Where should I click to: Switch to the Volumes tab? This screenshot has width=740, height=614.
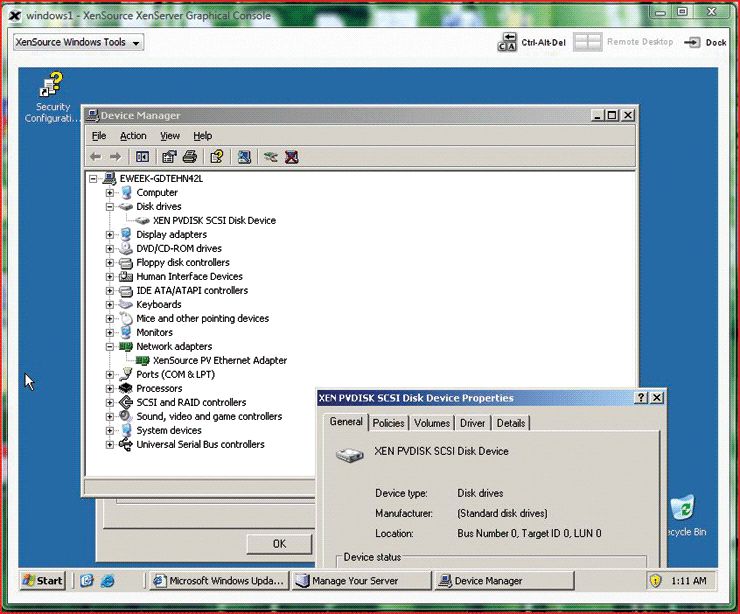tap(432, 423)
